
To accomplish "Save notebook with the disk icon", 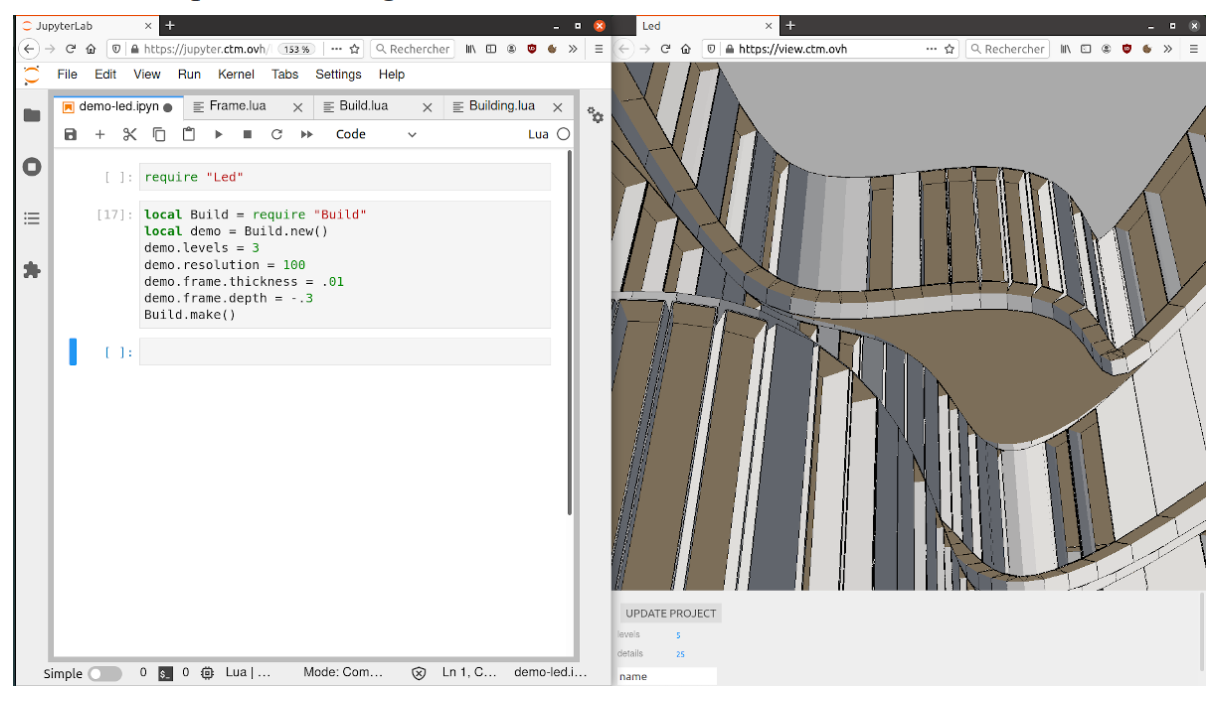I will [x=70, y=134].
